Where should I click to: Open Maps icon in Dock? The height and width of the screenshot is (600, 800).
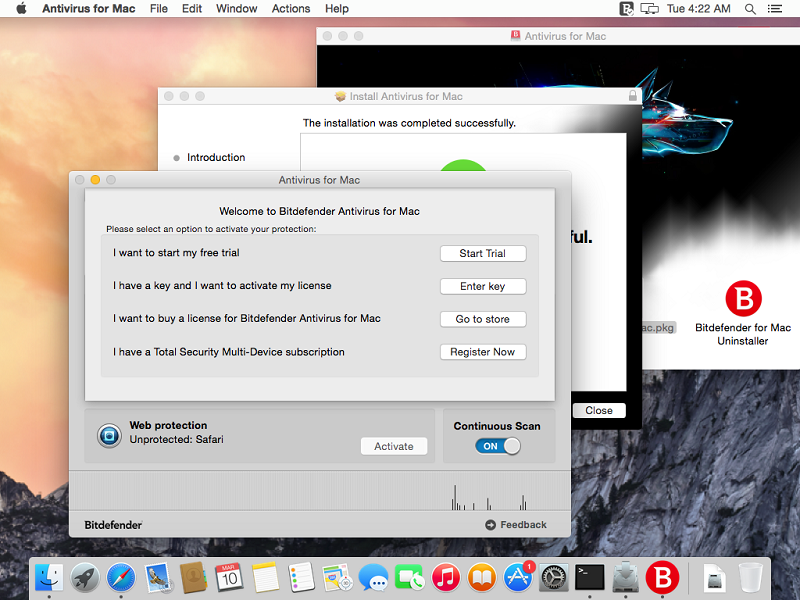[x=337, y=578]
